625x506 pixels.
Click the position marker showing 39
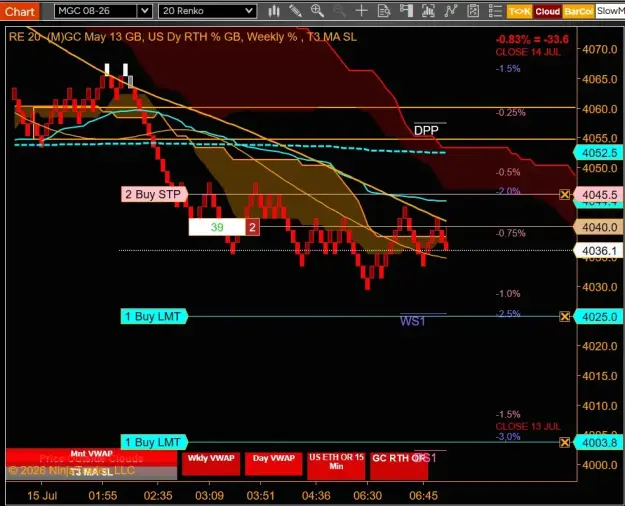tap(217, 227)
